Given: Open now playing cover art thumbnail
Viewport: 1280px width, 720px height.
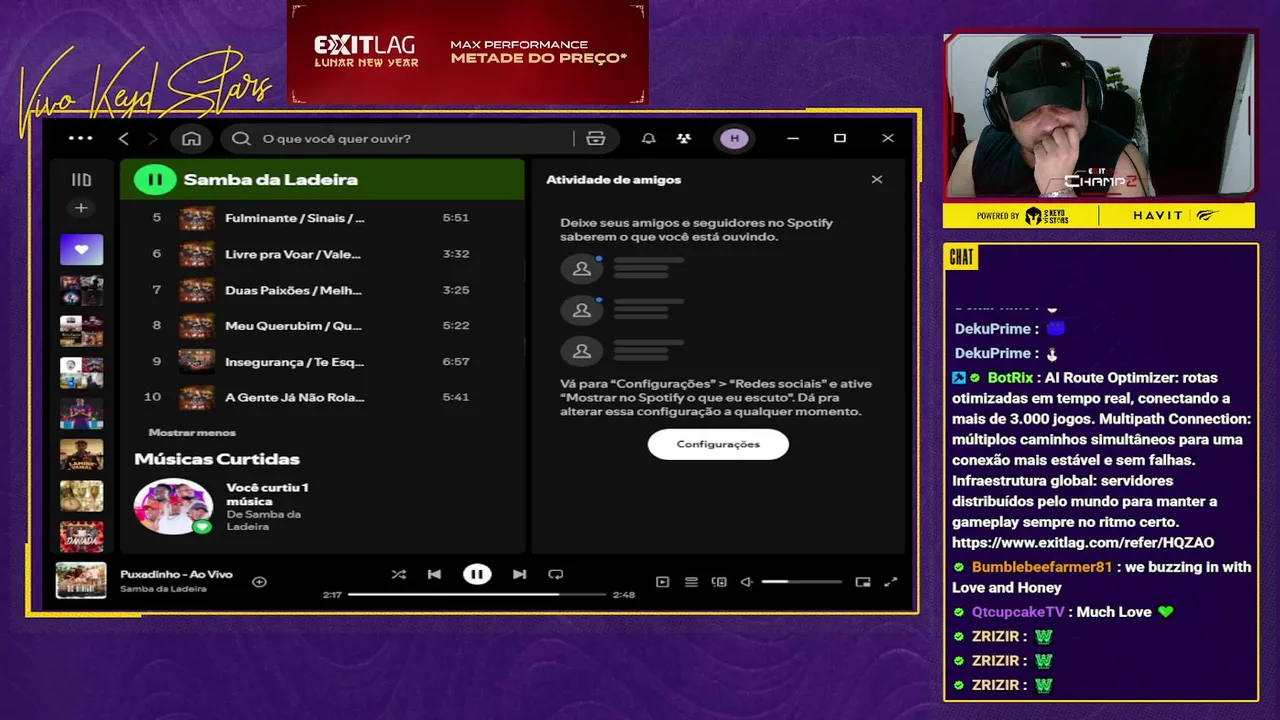Looking at the screenshot, I should tap(81, 581).
